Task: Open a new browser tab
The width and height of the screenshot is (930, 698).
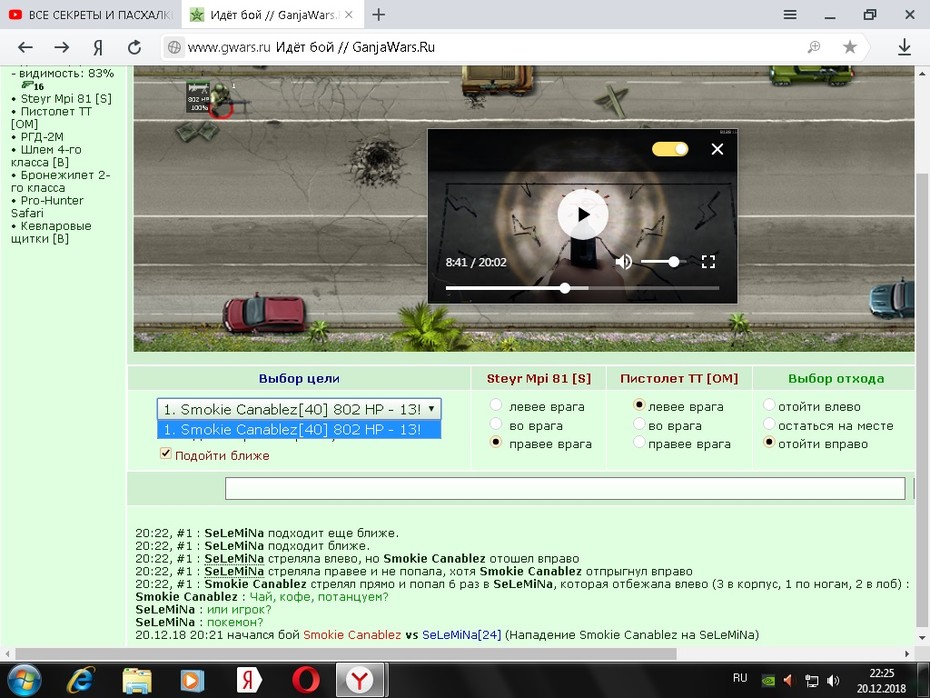Action: pos(378,15)
